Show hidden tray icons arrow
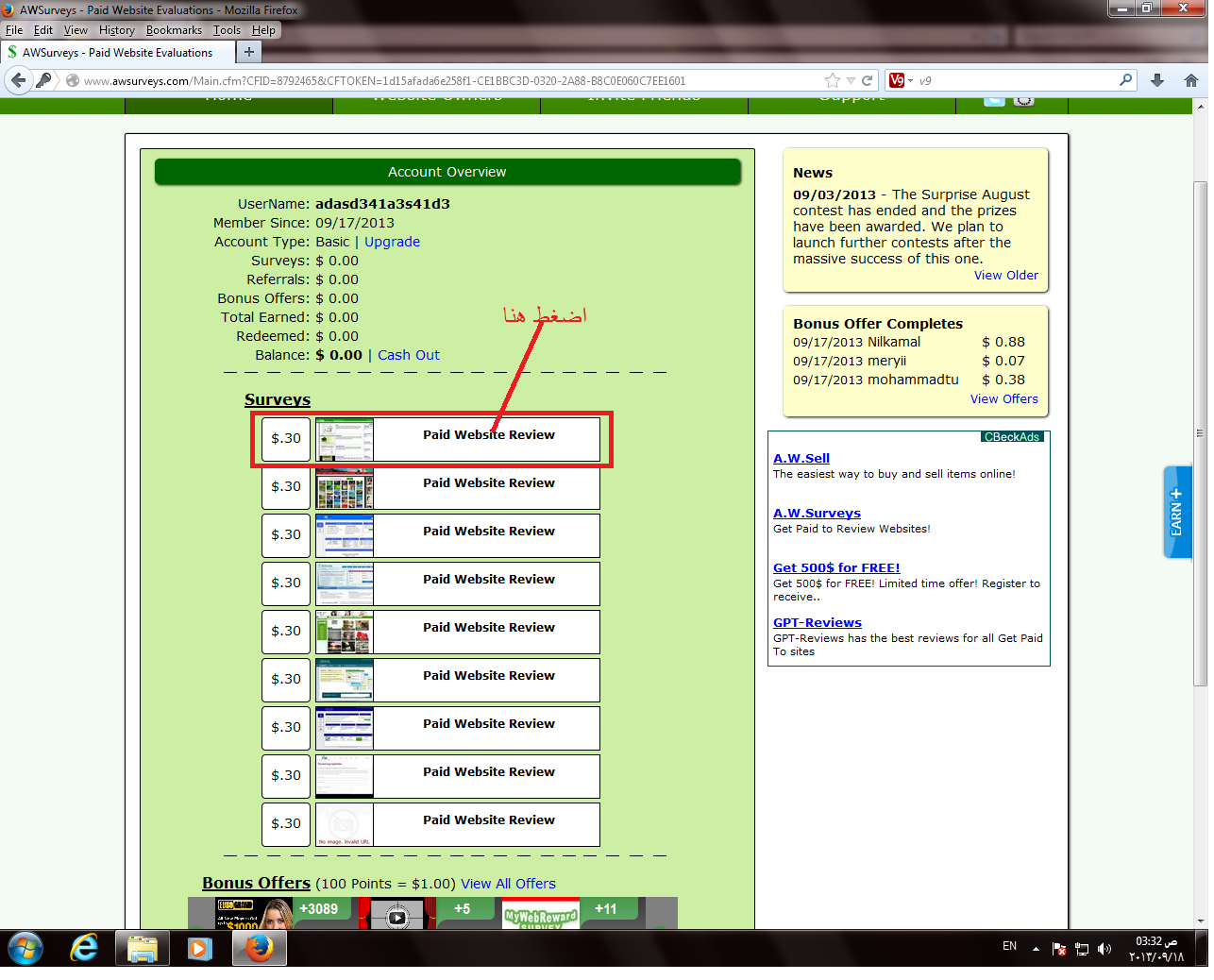 (1036, 949)
